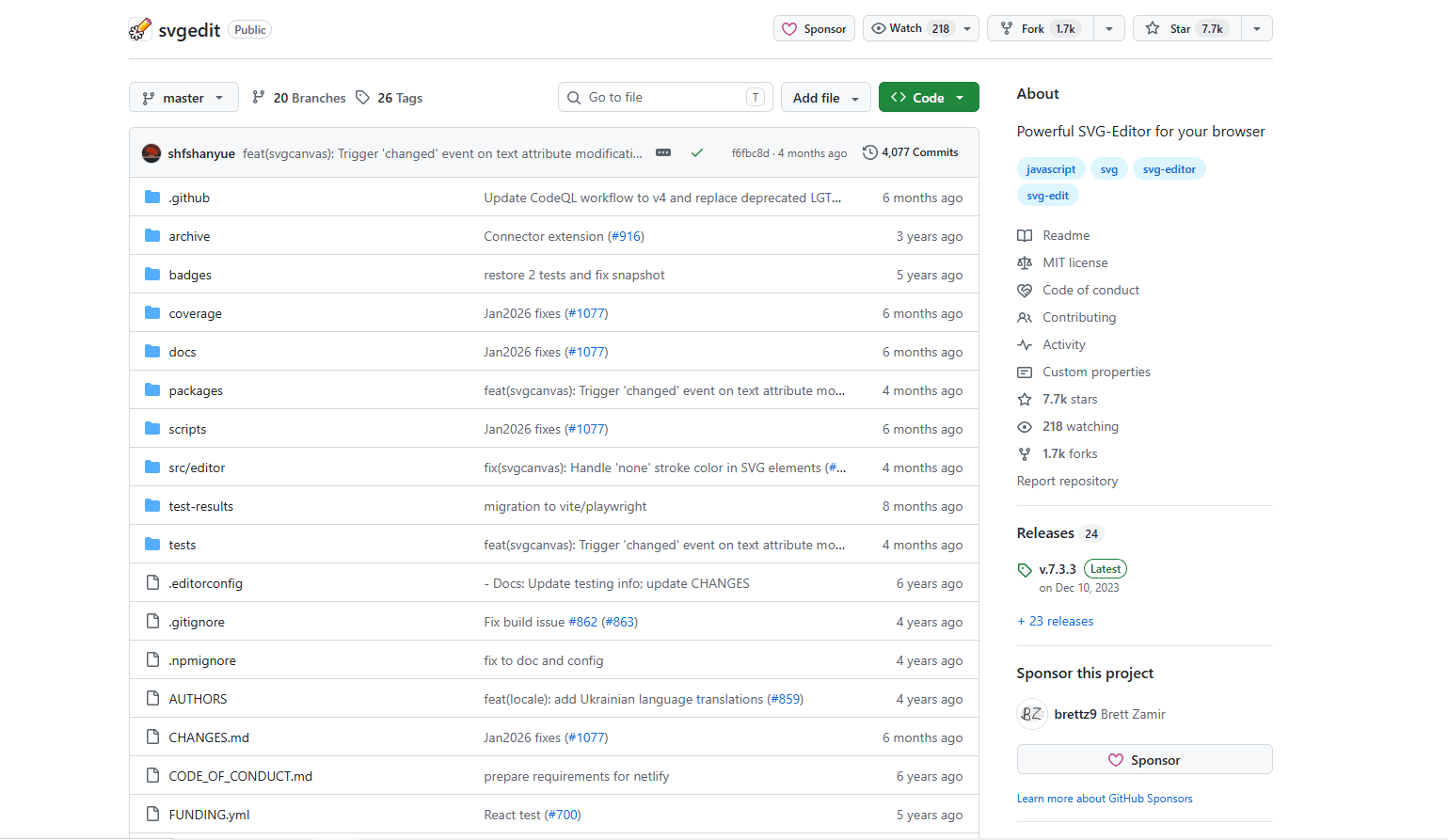Open the .gitignore file
The height and width of the screenshot is (840, 1448).
tap(197, 622)
